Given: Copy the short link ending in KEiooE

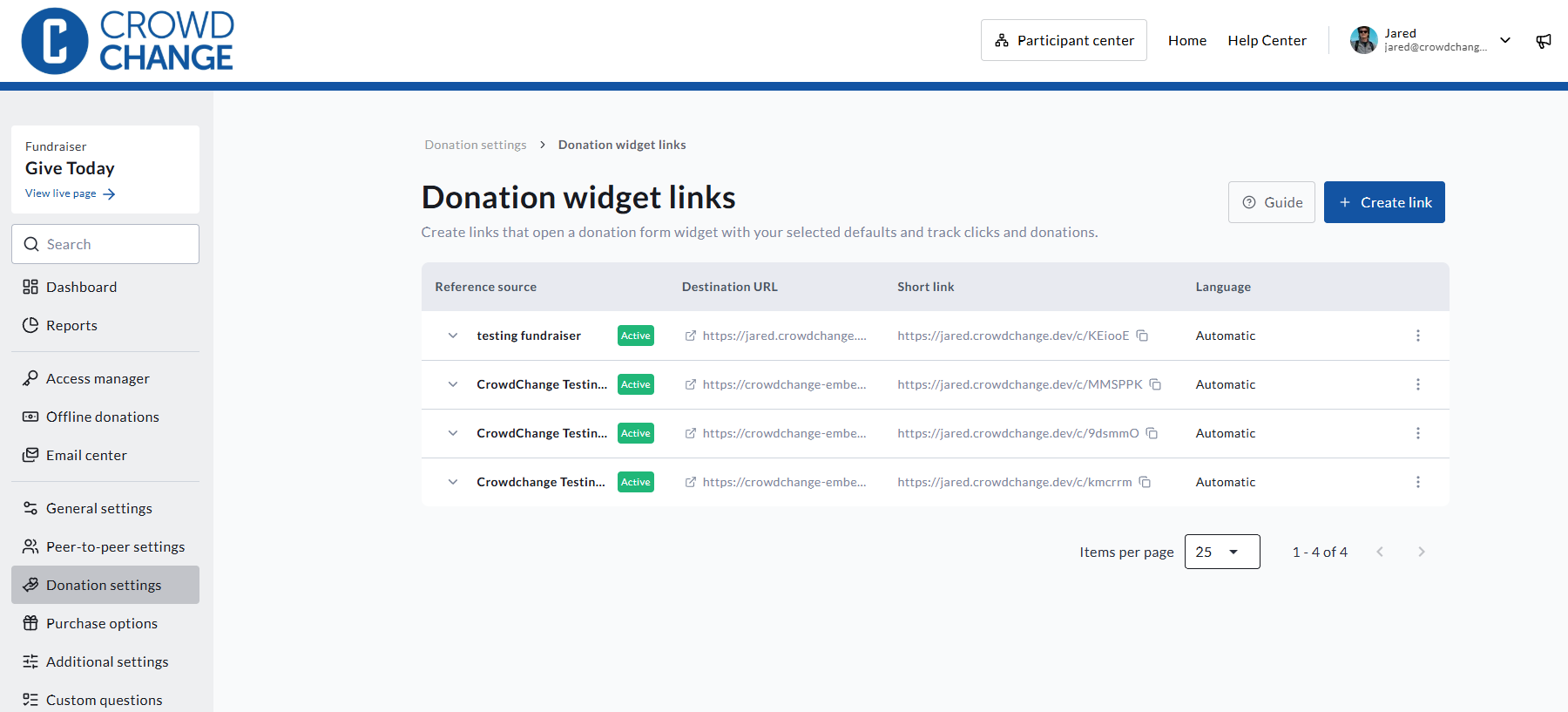Looking at the screenshot, I should point(1142,336).
